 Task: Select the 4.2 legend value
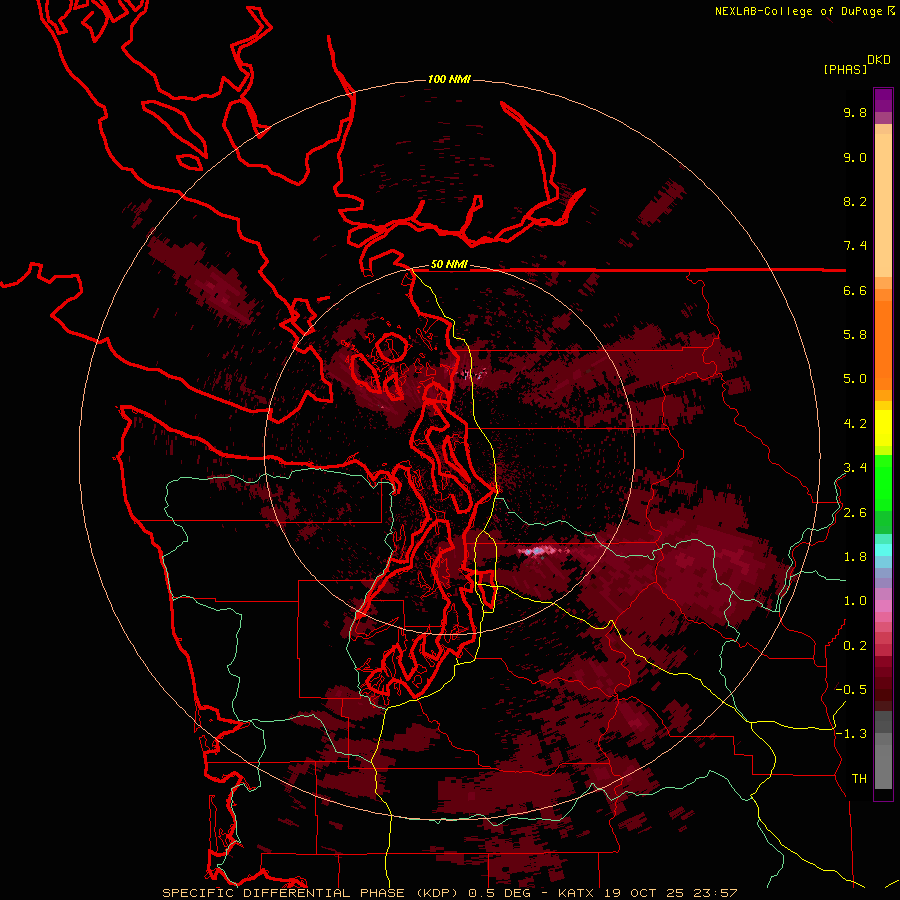[855, 424]
